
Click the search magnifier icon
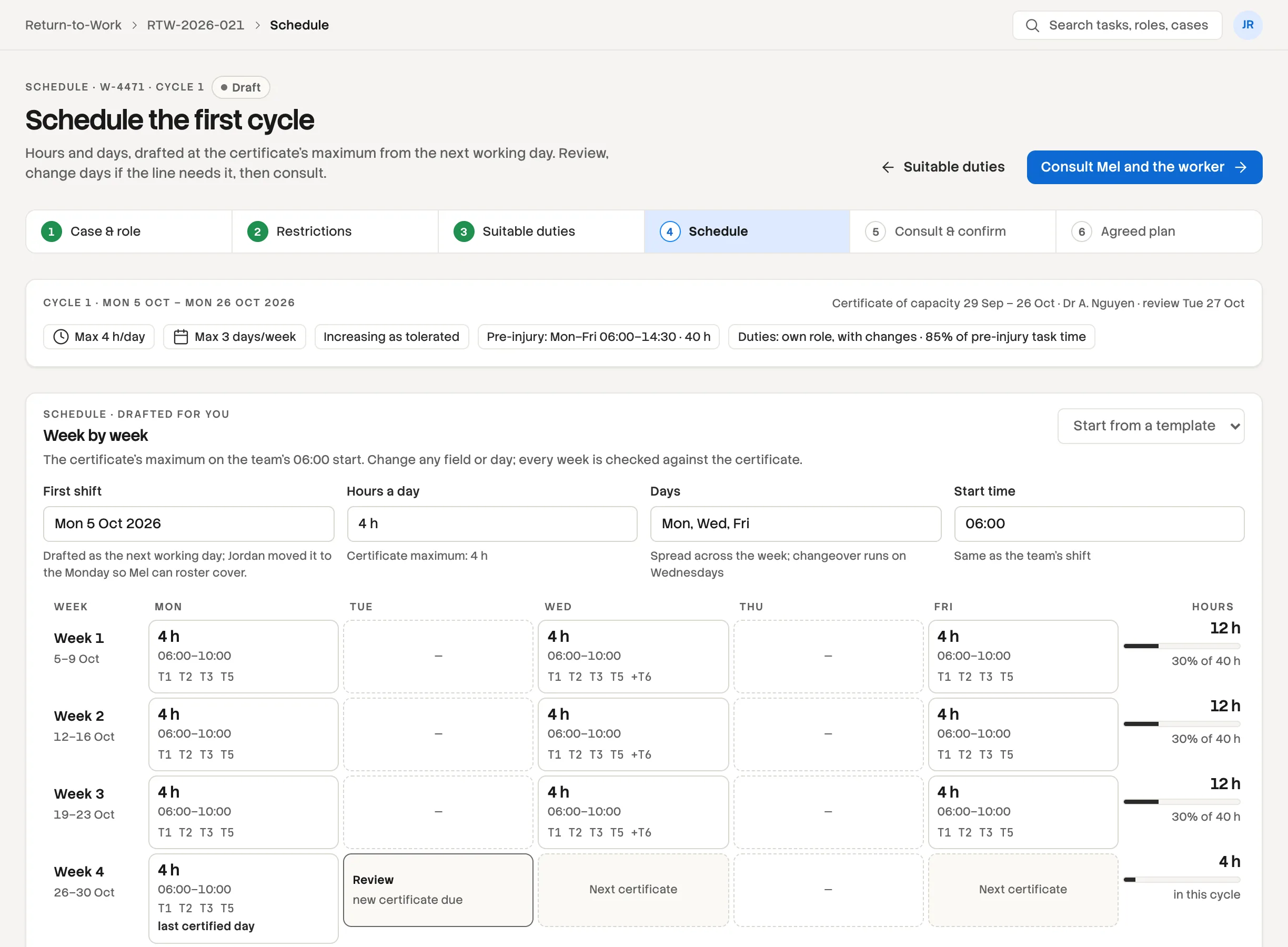click(x=1032, y=25)
